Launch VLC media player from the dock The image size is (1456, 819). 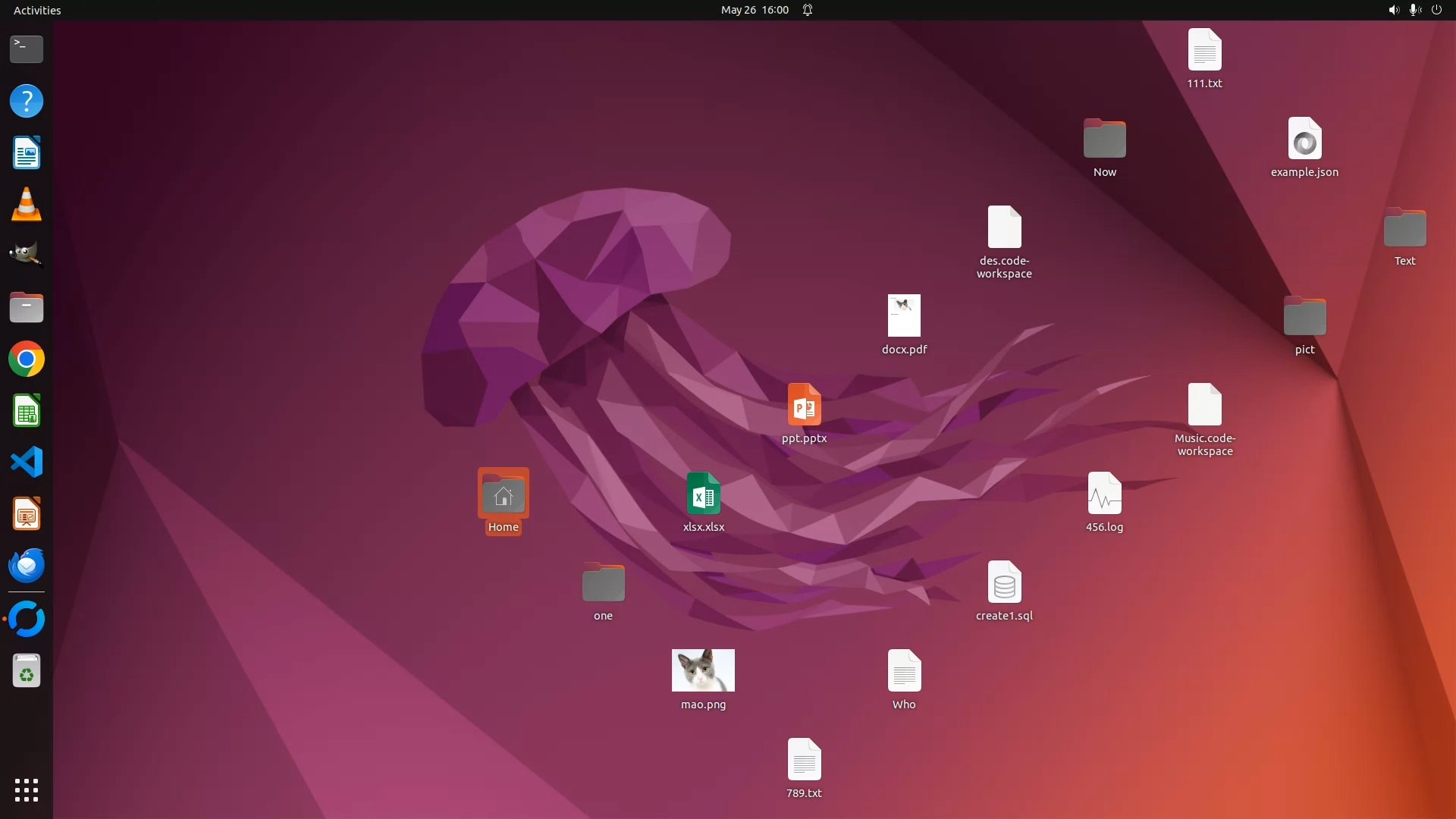(27, 205)
